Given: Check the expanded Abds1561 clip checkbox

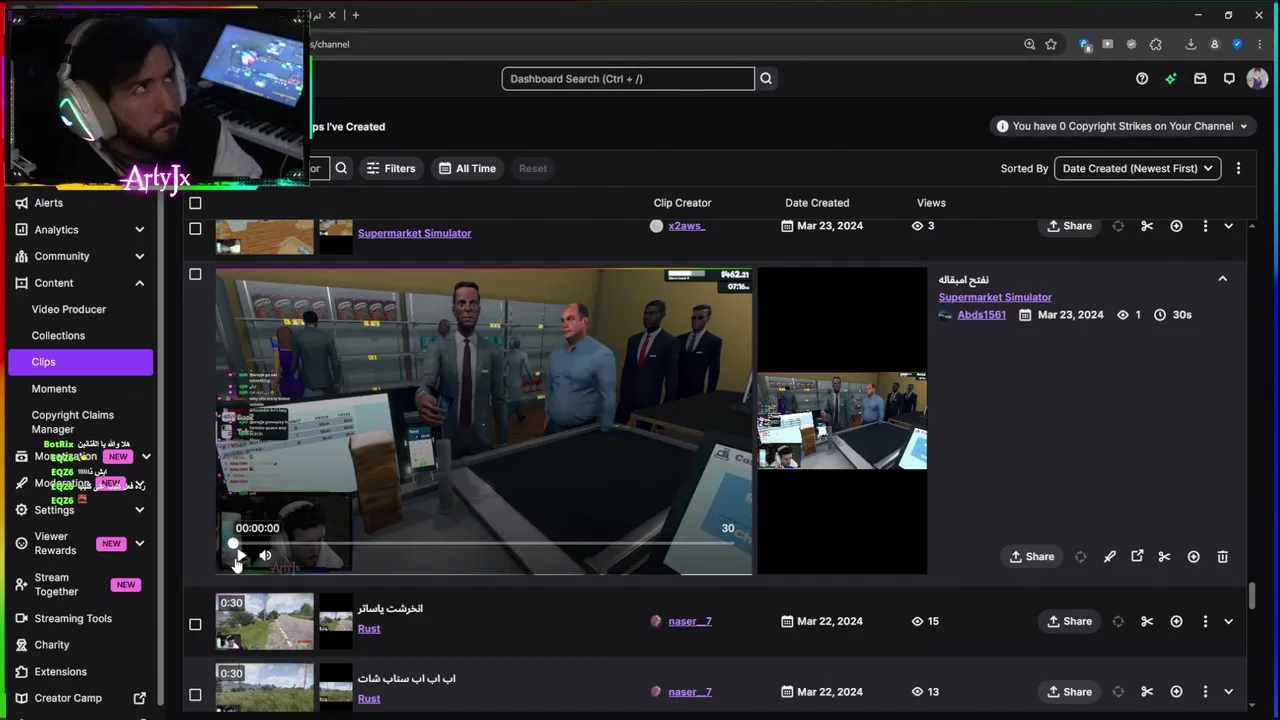Looking at the screenshot, I should 195,274.
